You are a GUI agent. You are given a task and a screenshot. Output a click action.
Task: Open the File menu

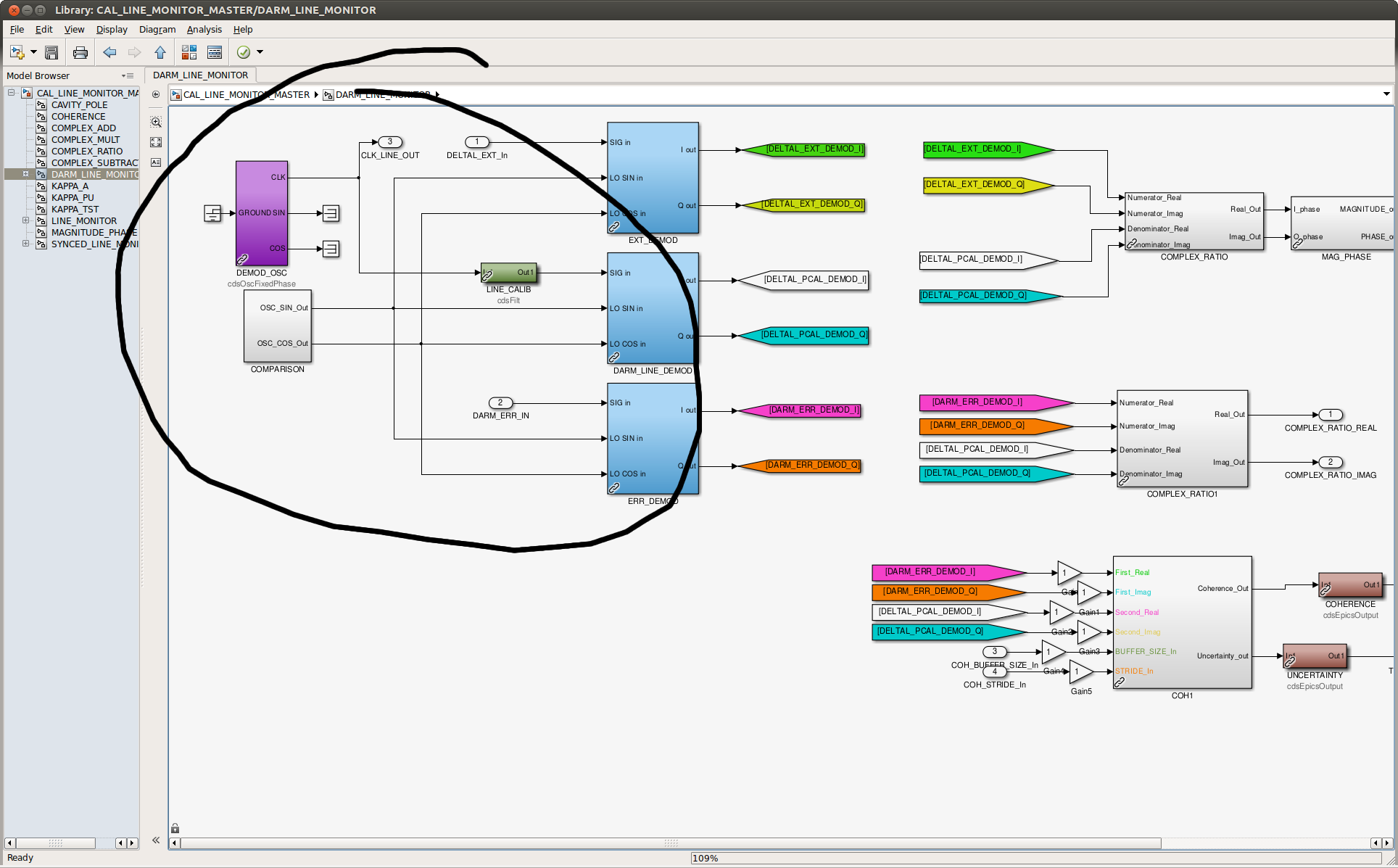pyautogui.click(x=17, y=30)
